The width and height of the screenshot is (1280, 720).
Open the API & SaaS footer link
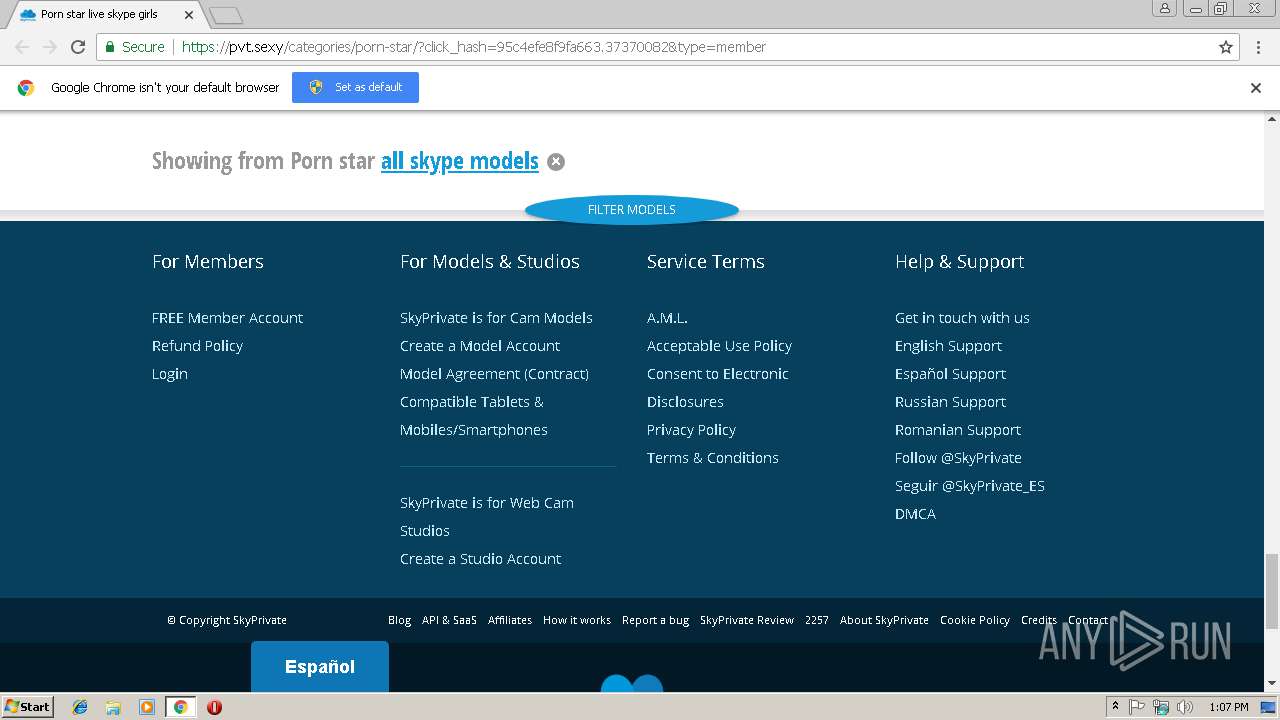(449, 620)
